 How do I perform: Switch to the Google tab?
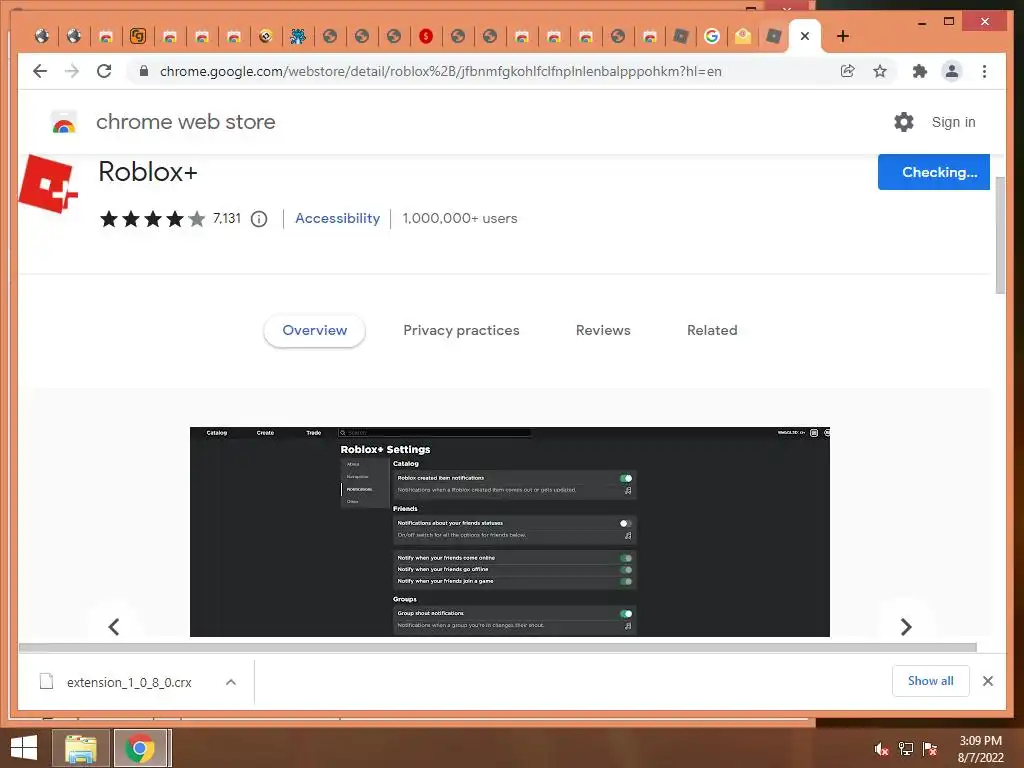(712, 36)
